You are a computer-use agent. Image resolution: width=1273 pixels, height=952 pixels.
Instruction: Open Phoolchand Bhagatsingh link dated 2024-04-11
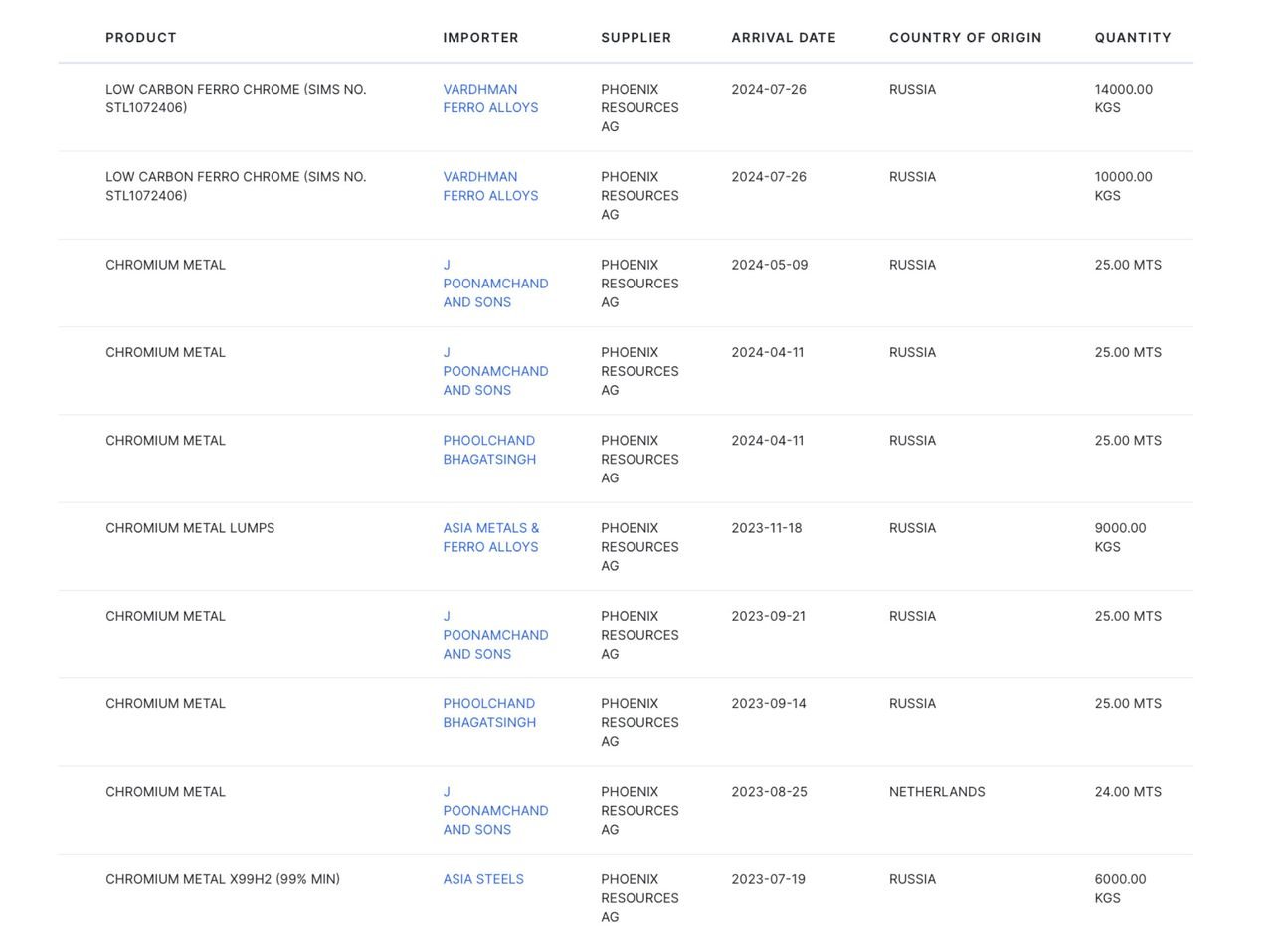pos(489,450)
